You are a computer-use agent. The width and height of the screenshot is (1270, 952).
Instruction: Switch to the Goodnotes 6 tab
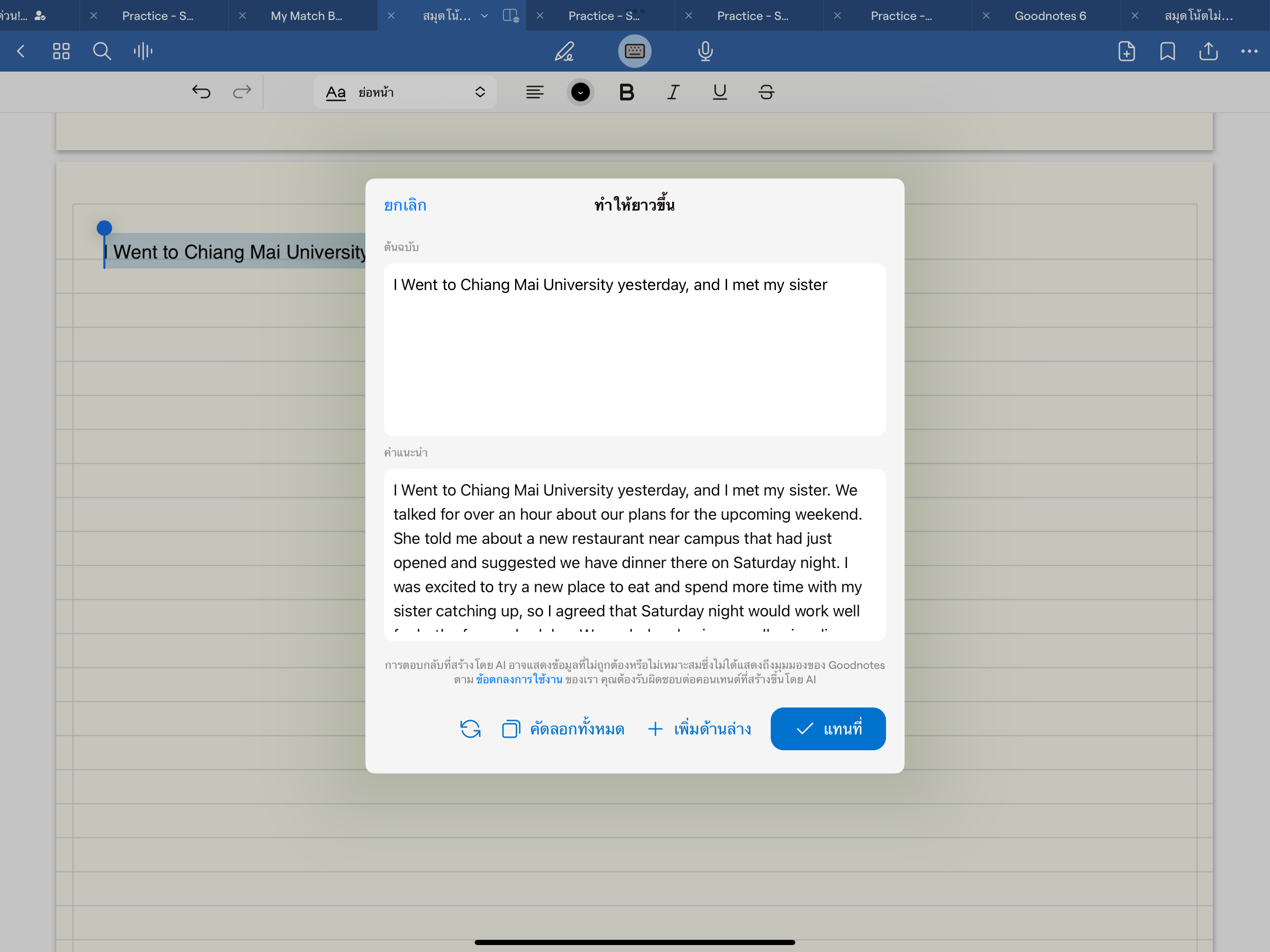(1050, 16)
